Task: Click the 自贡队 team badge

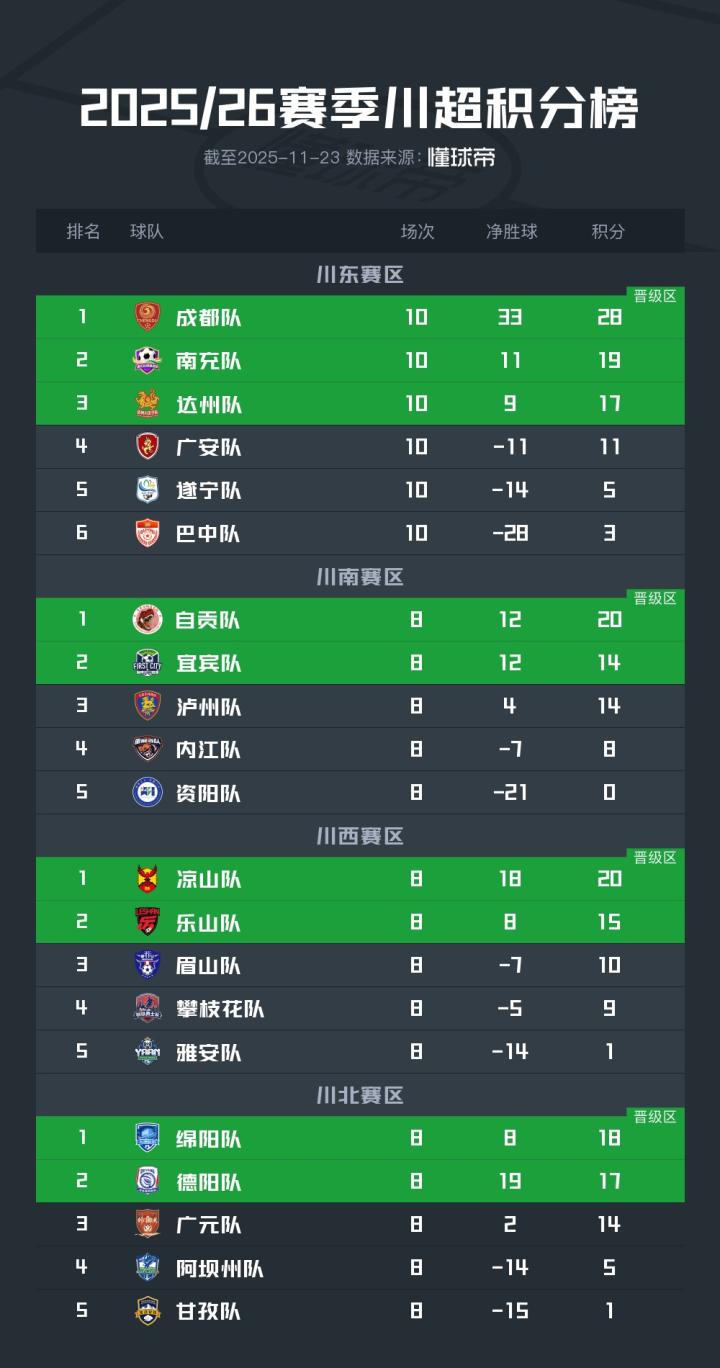Action: (x=148, y=620)
